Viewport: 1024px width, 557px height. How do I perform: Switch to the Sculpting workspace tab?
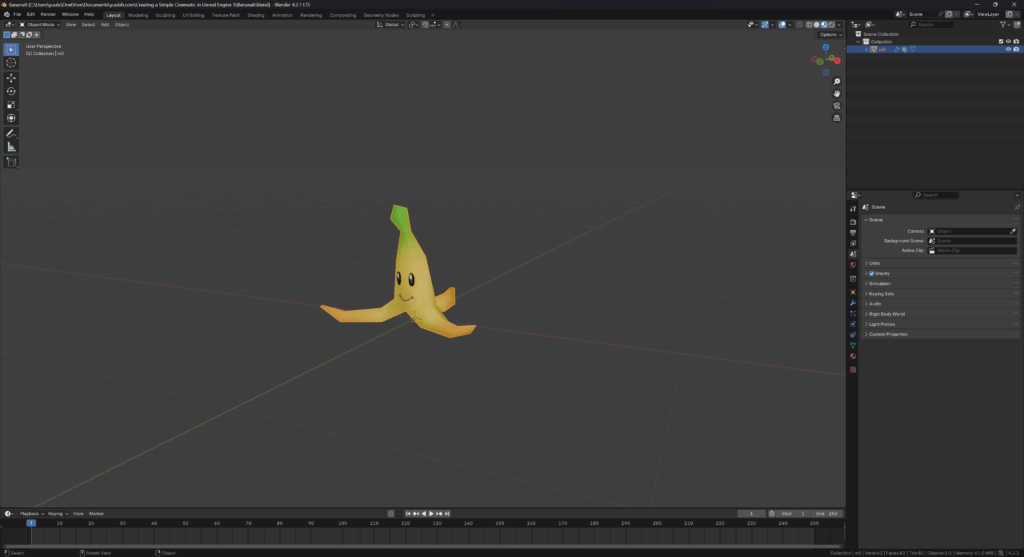165,15
